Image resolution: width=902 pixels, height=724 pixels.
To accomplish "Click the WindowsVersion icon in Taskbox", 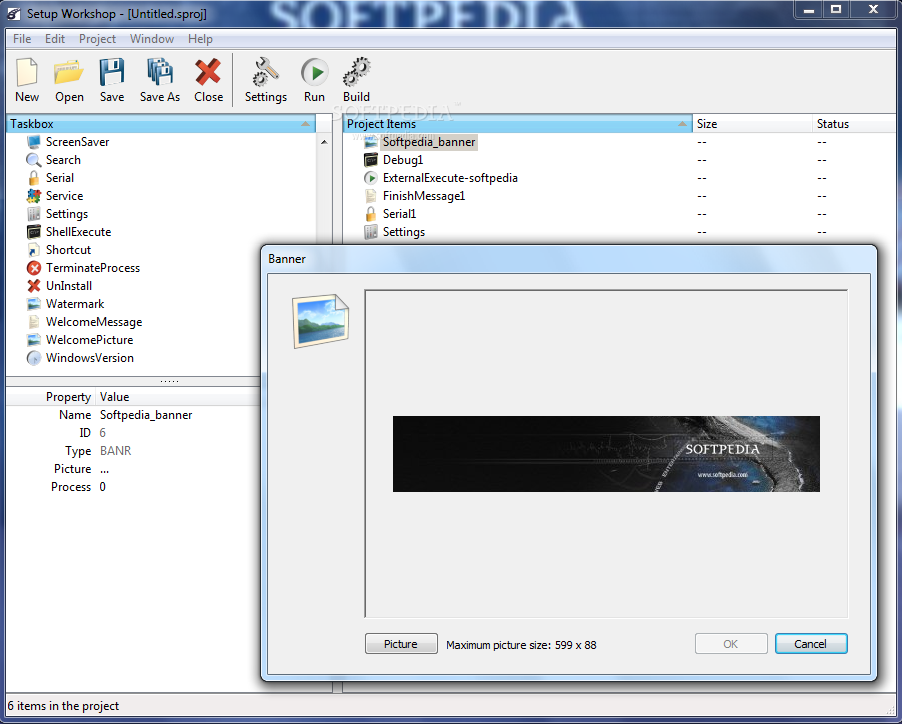I will tap(34, 358).
